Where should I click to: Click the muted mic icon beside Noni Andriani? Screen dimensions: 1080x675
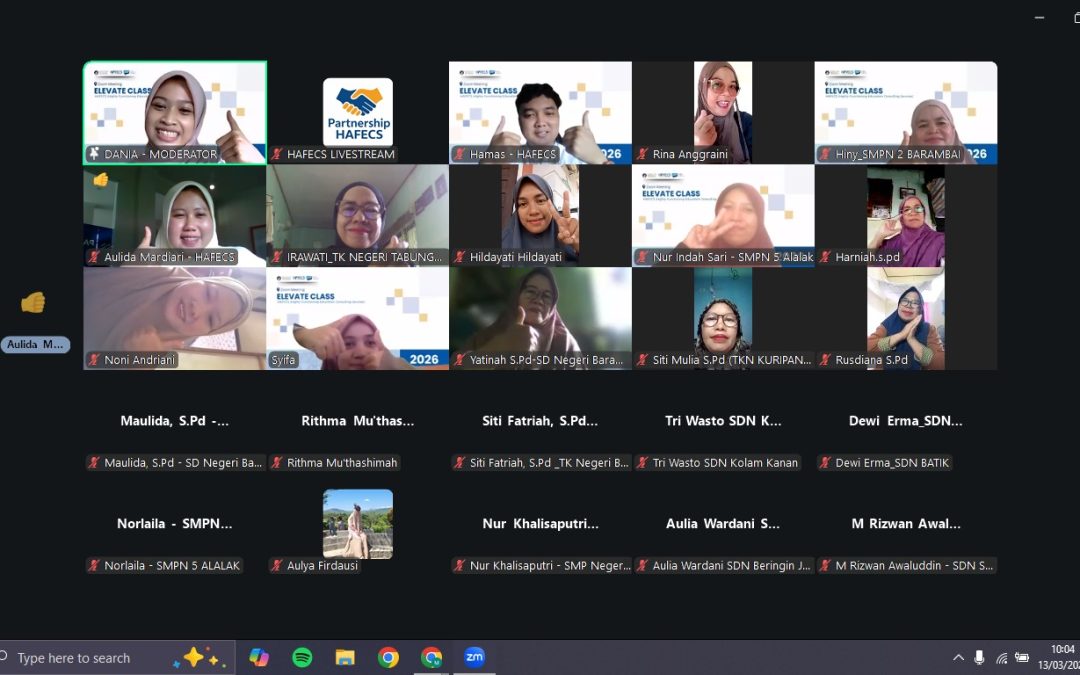coord(94,360)
